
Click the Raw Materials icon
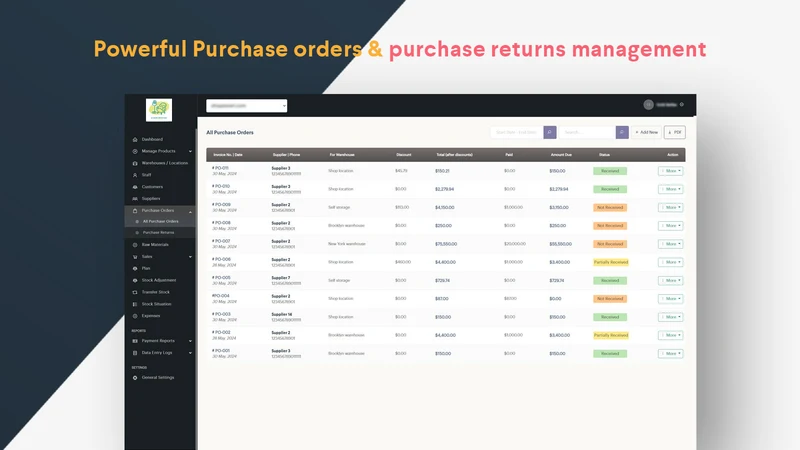[135, 245]
